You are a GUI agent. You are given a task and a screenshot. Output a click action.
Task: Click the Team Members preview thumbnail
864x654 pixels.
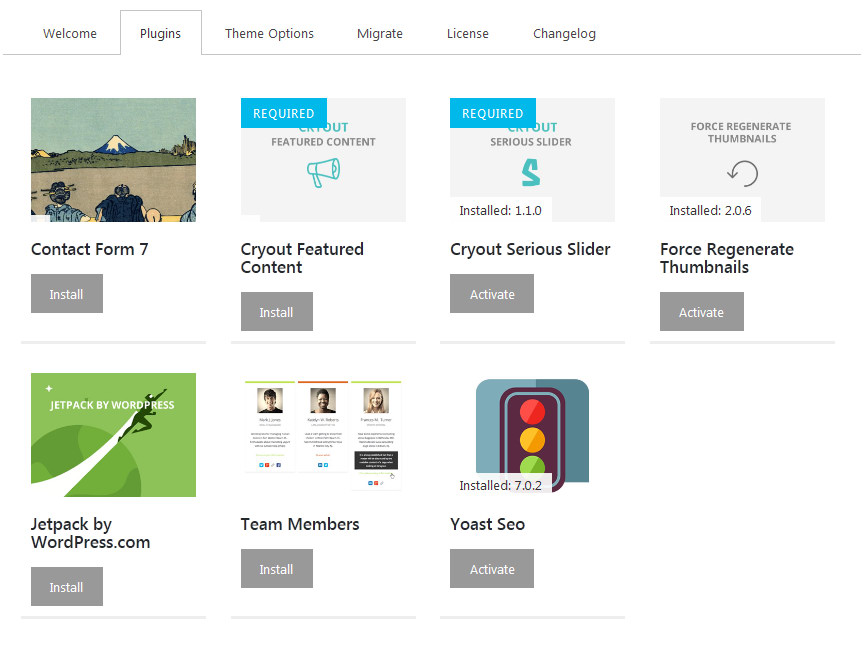tap(323, 435)
